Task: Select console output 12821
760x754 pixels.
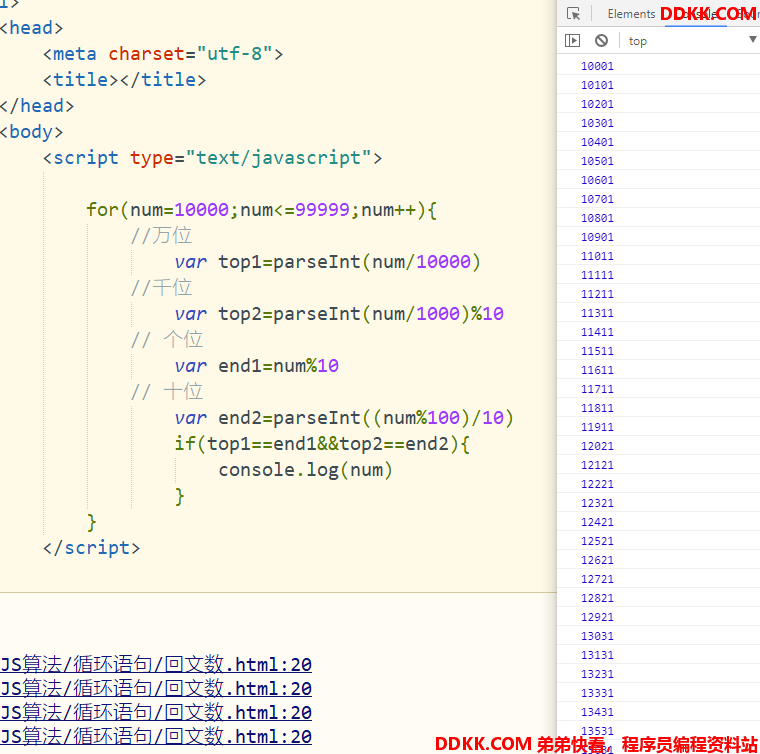Action: click(x=597, y=598)
